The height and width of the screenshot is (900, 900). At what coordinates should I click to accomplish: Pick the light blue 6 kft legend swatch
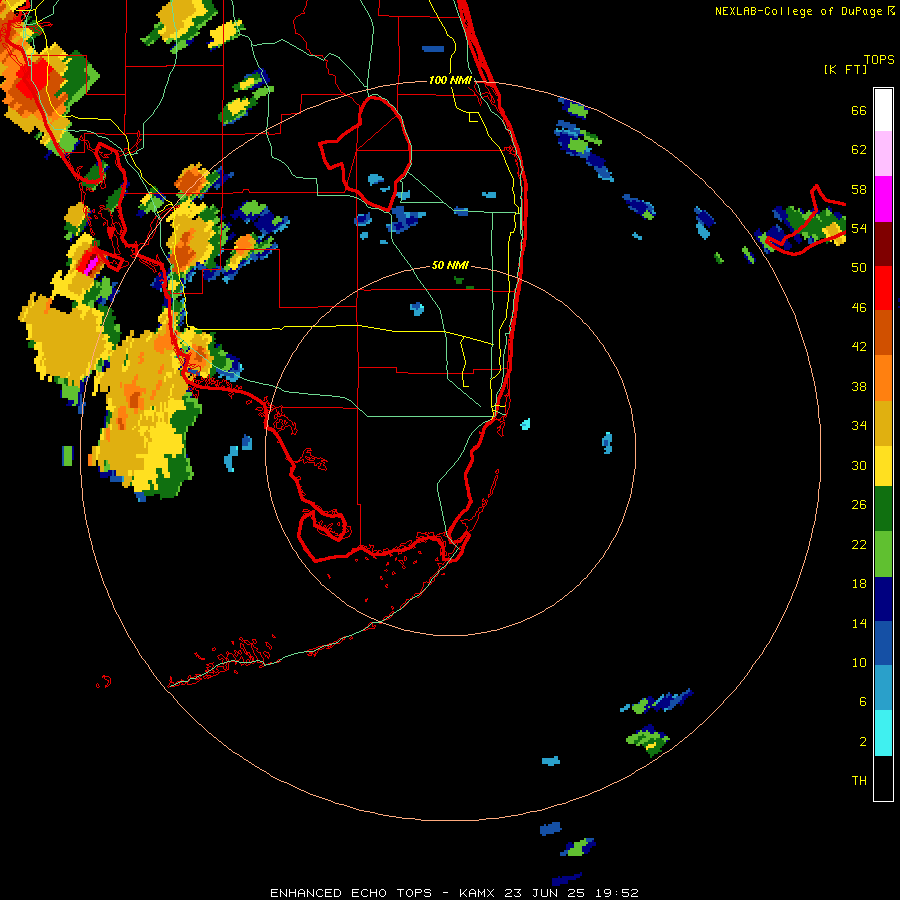click(x=883, y=688)
